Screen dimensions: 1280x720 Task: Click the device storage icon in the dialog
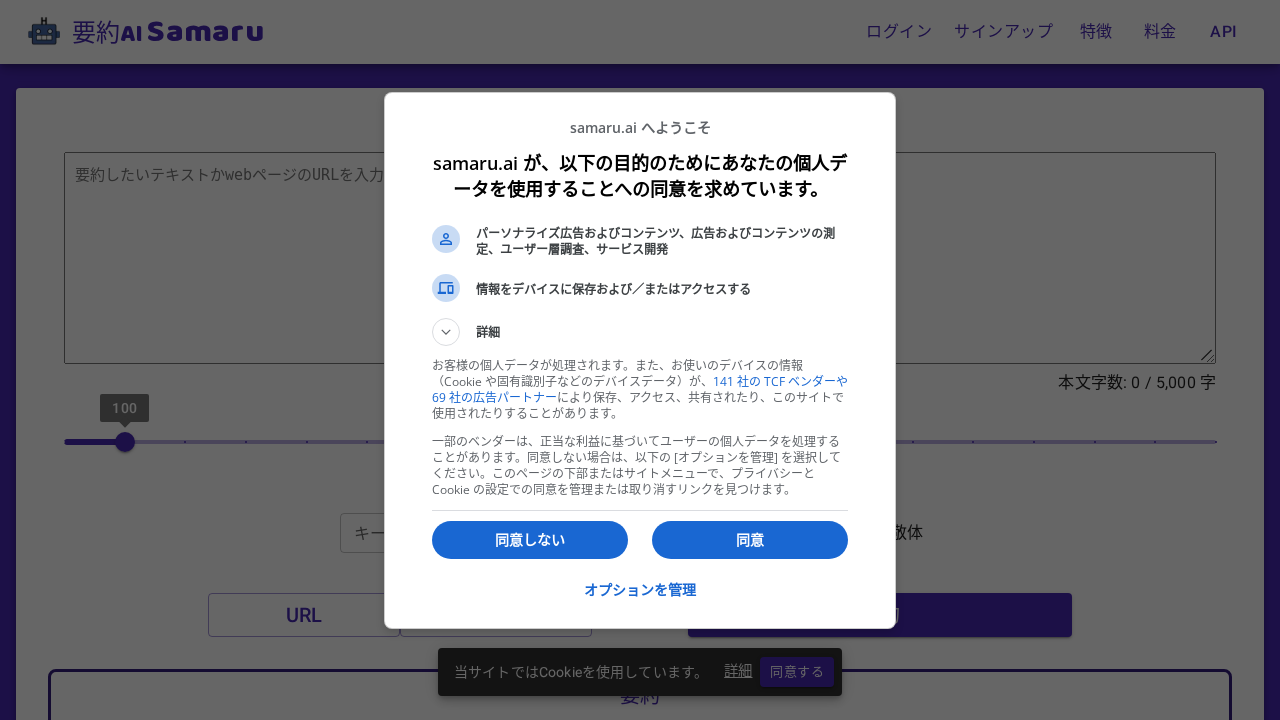tap(446, 288)
